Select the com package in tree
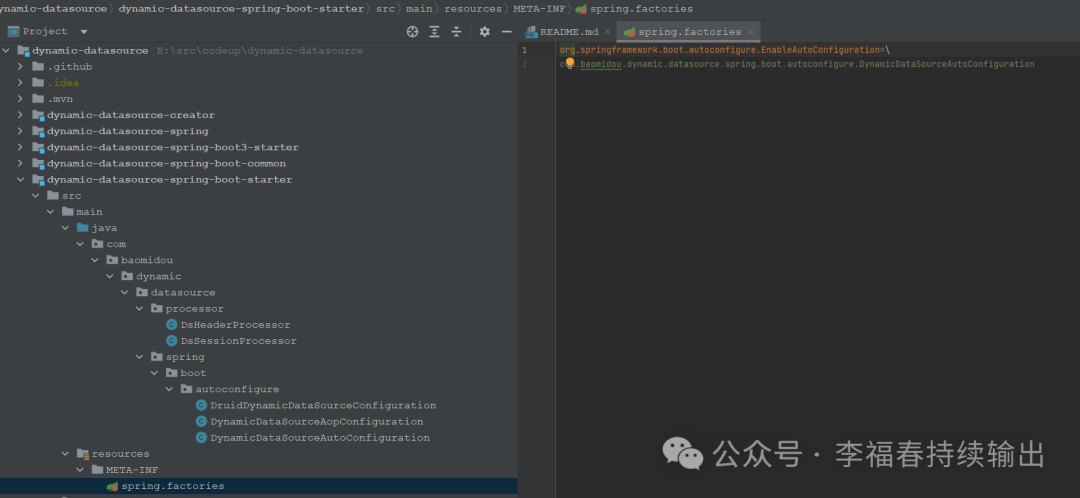The image size is (1080, 498). click(x=116, y=244)
